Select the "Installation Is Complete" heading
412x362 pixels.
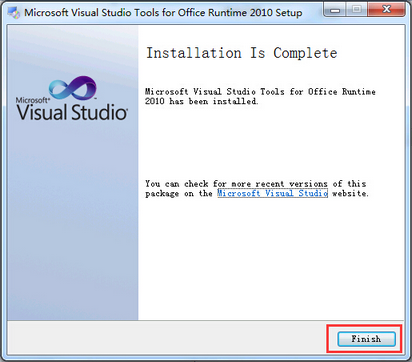[242, 53]
